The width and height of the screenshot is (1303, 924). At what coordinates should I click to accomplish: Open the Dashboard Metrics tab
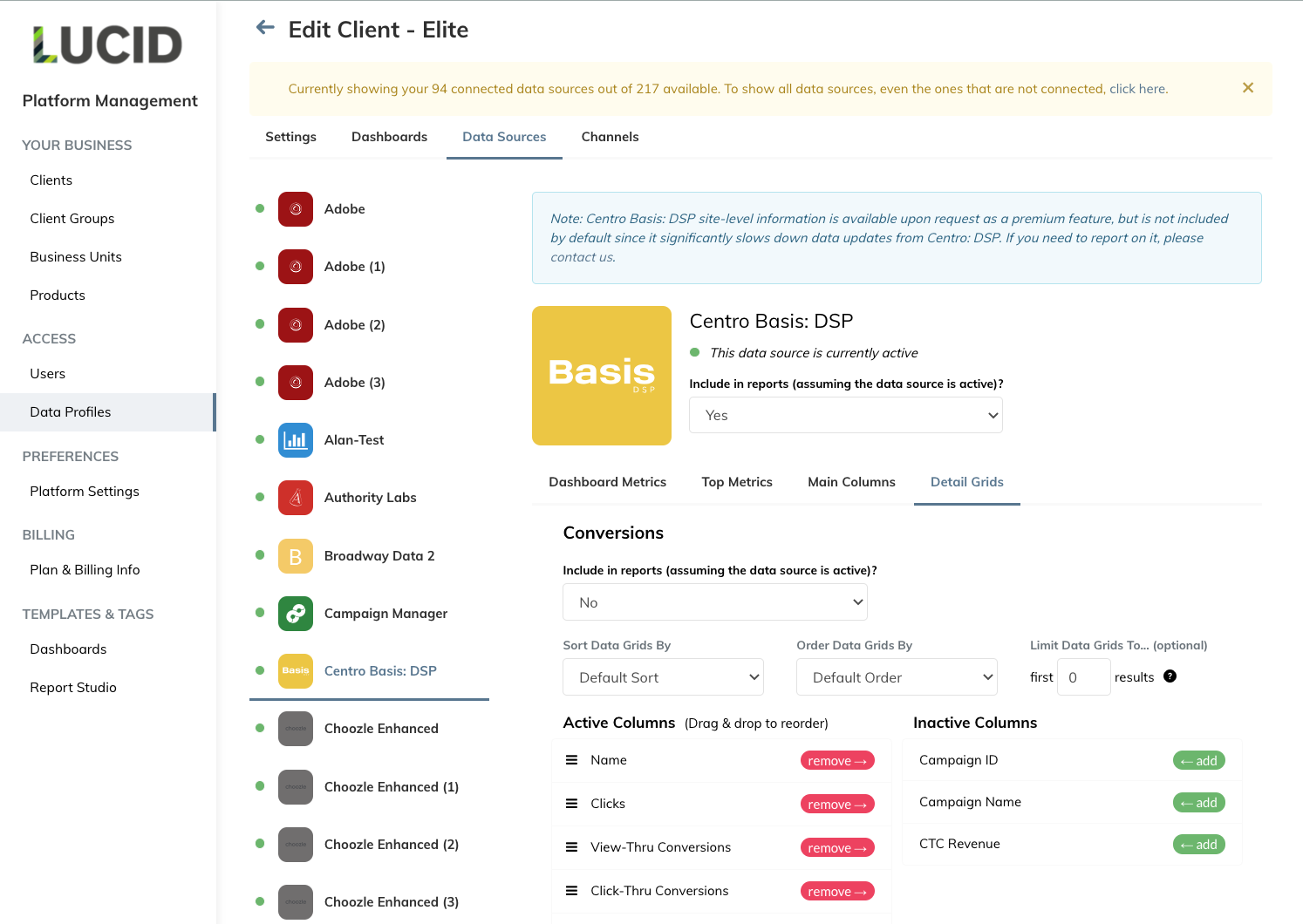pos(607,482)
